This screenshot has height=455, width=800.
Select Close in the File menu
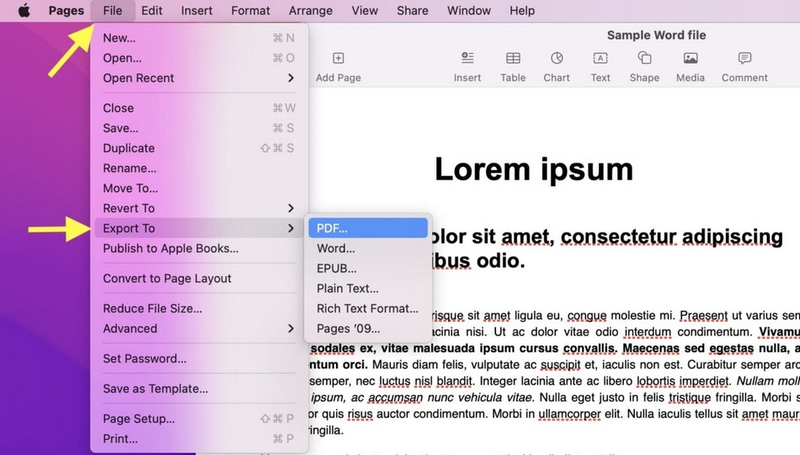[x=199, y=108]
